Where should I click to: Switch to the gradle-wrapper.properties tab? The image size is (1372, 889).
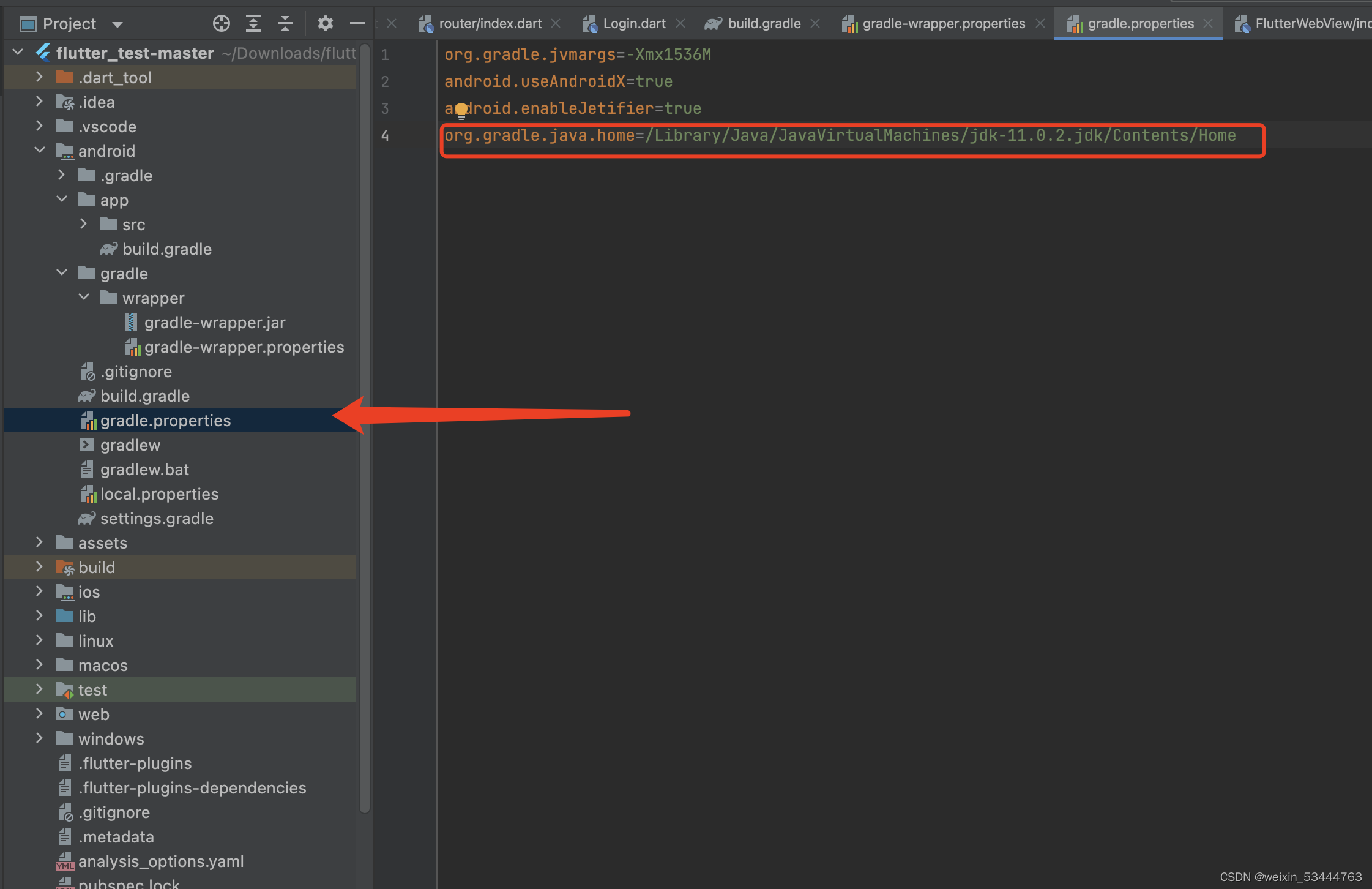tap(943, 23)
